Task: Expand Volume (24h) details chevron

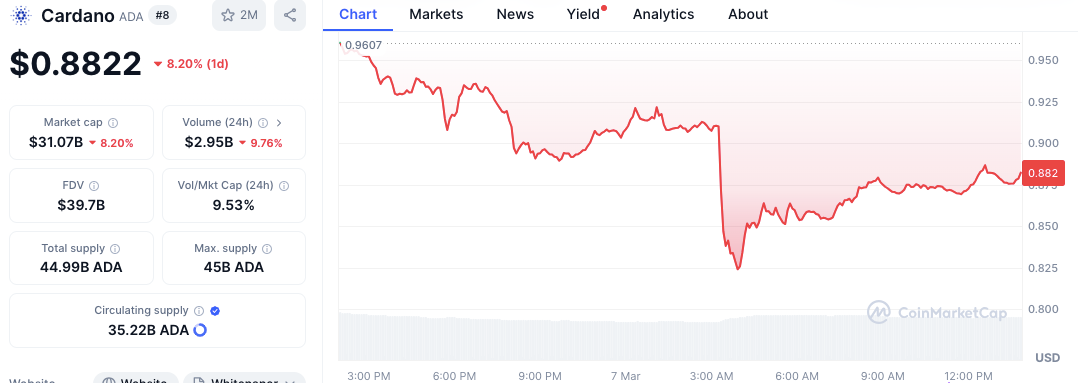Action: (278, 123)
